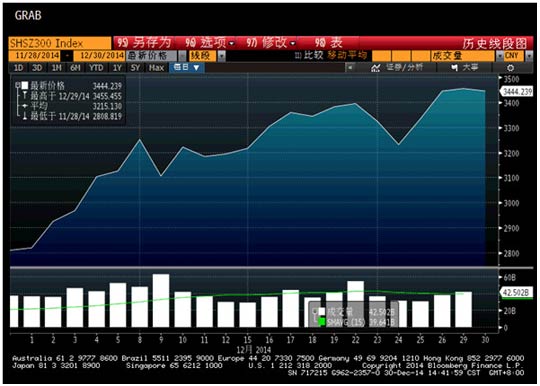Click the 另存为 save-as button
Image resolution: width=540 pixels, height=386 pixels.
[x=144, y=43]
